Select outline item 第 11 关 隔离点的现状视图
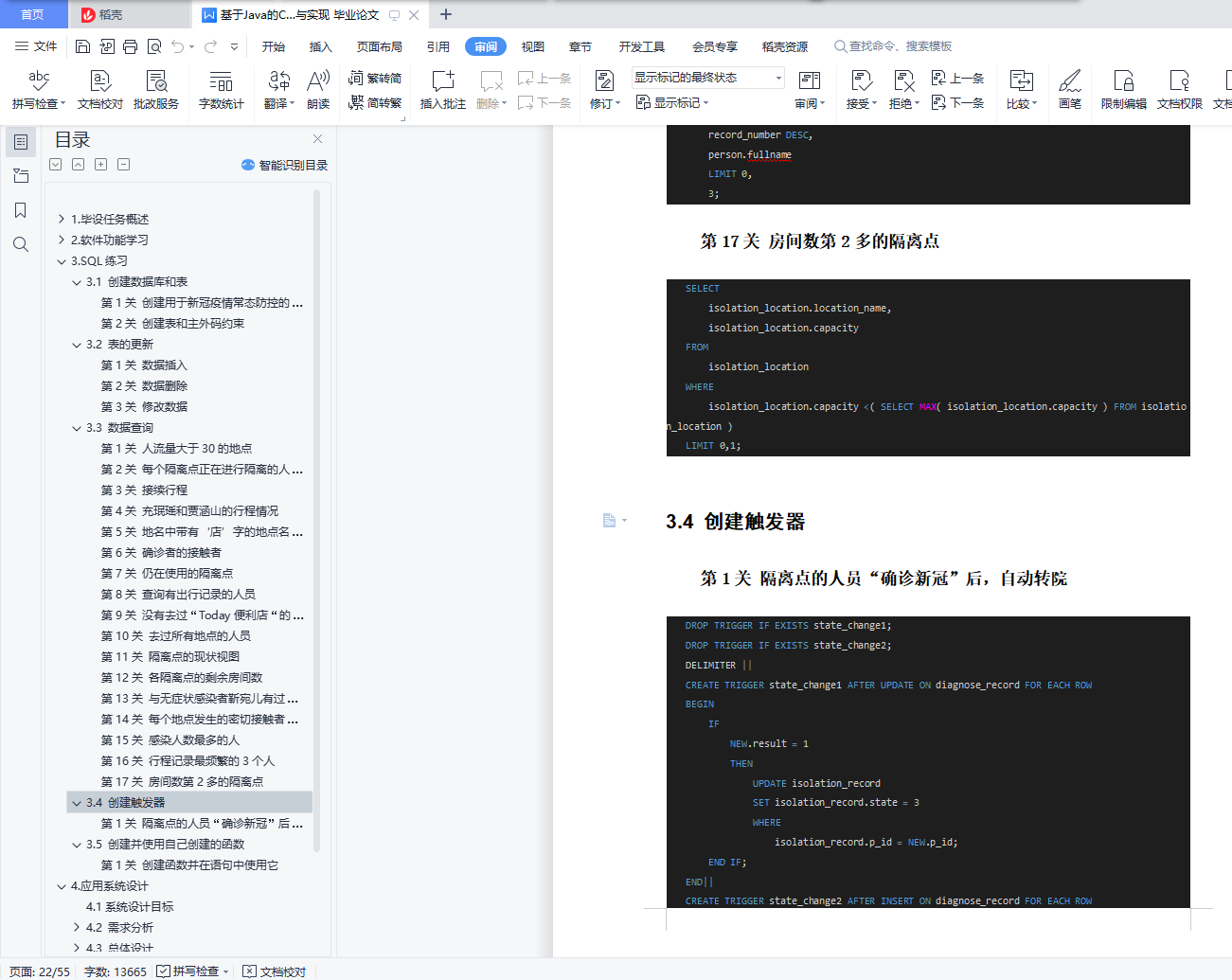This screenshot has height=980, width=1232. tap(170, 657)
